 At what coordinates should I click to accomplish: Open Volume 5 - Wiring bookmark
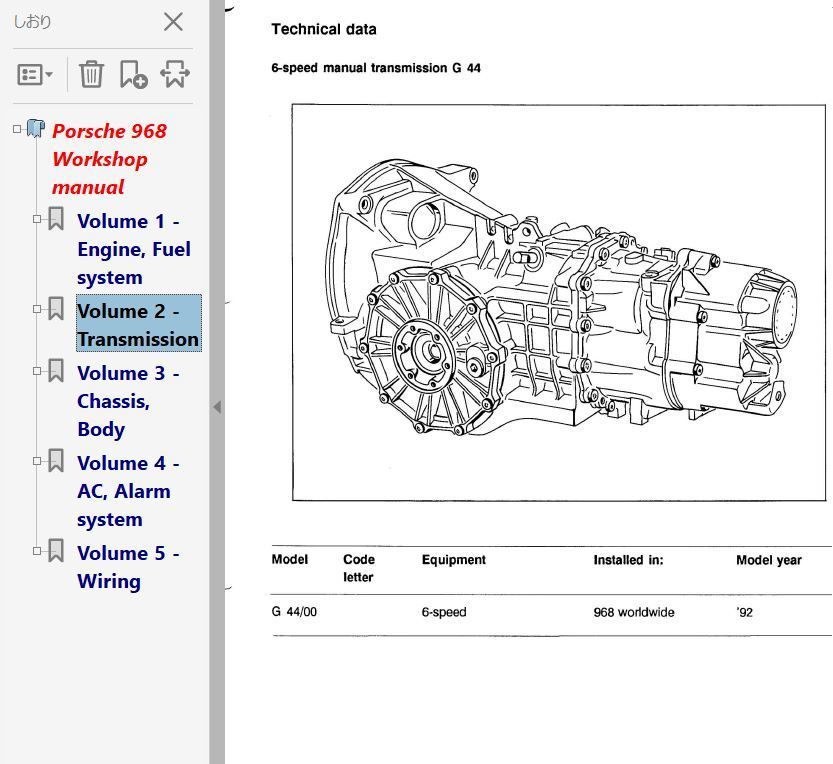click(128, 567)
